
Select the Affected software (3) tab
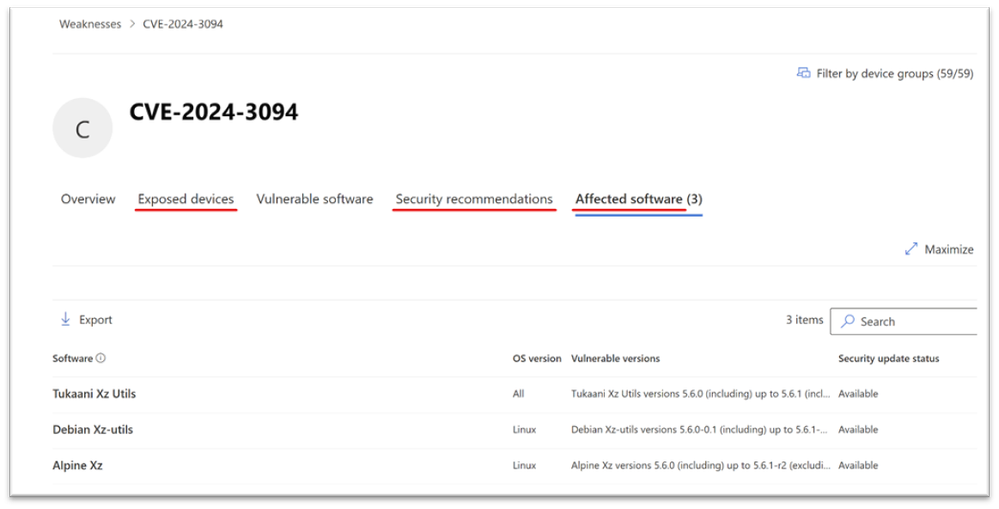pyautogui.click(x=638, y=199)
